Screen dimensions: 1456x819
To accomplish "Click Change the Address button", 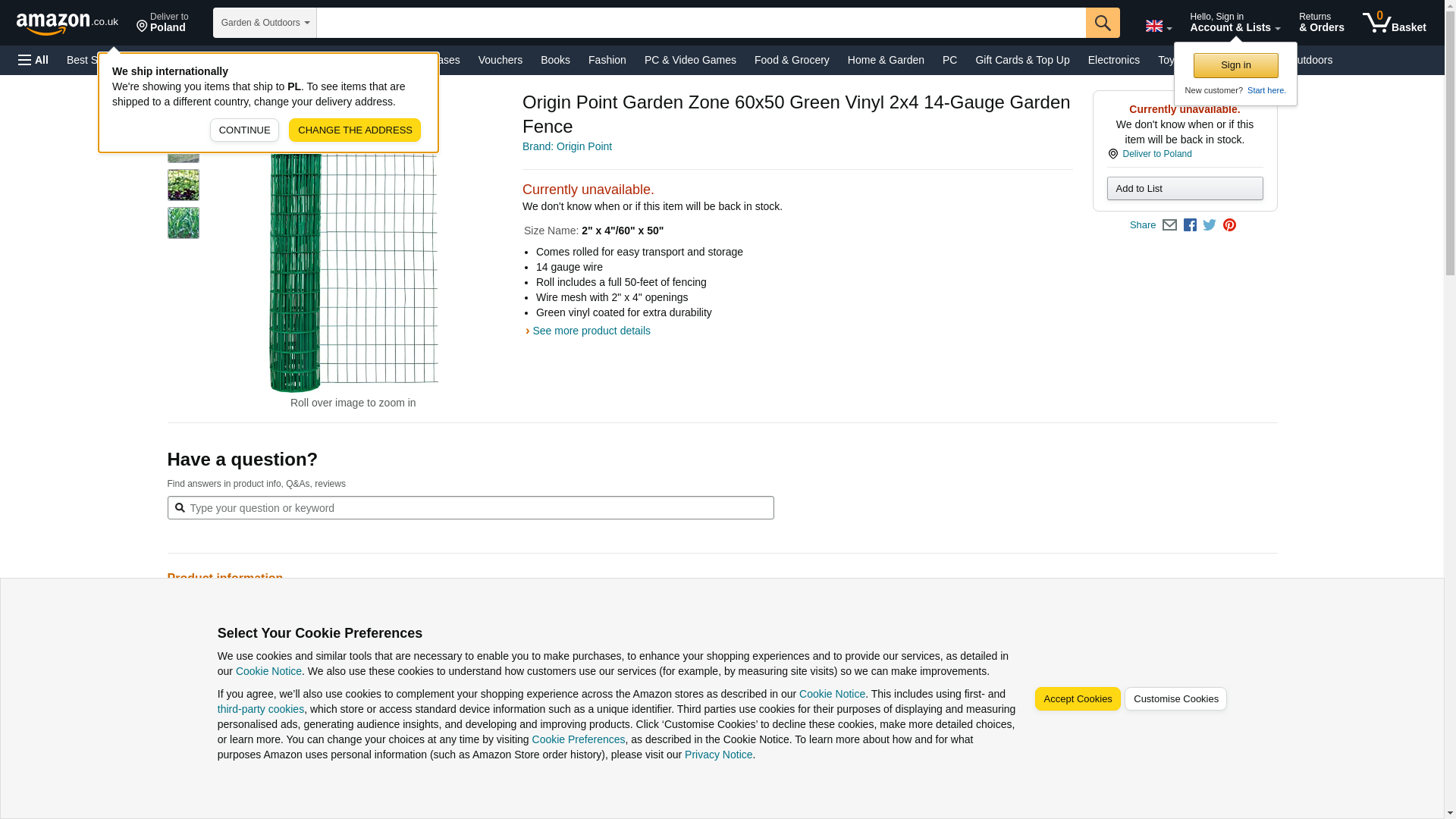I will tap(354, 130).
